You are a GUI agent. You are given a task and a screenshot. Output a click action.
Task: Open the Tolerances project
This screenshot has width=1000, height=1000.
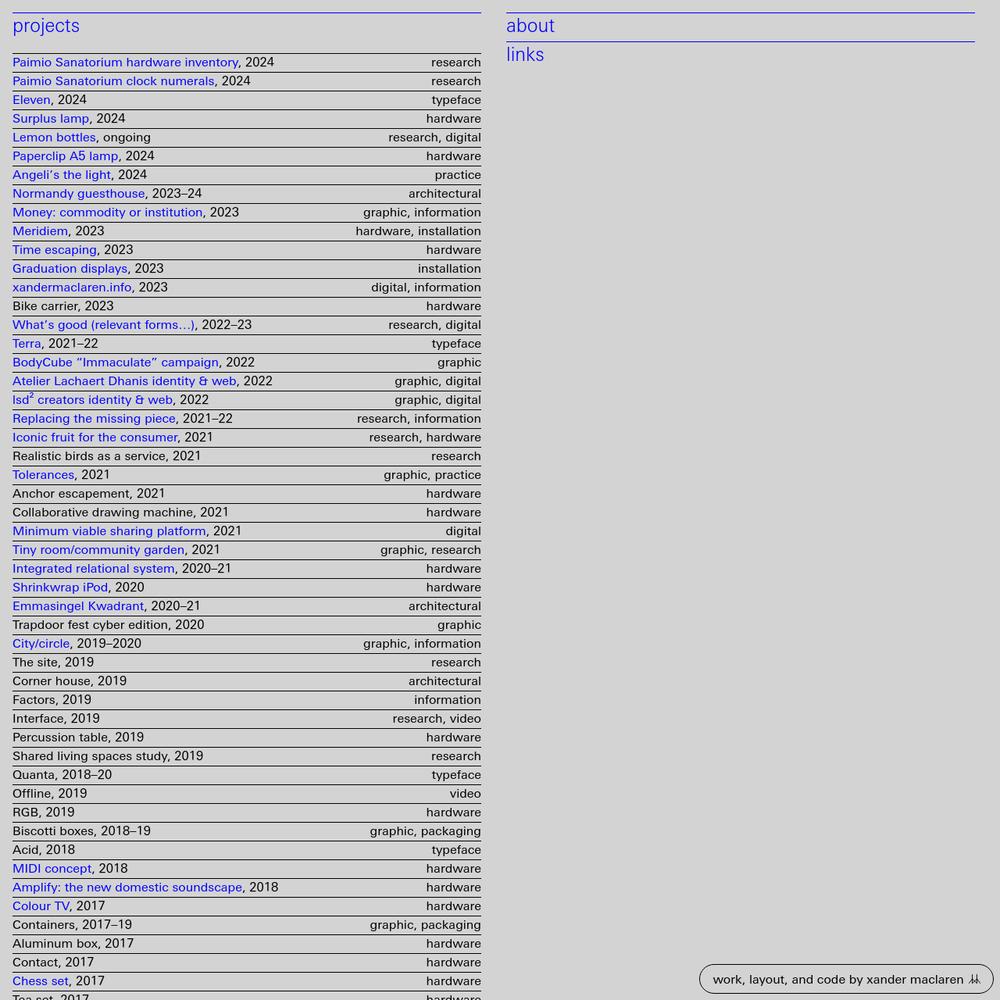(43, 475)
